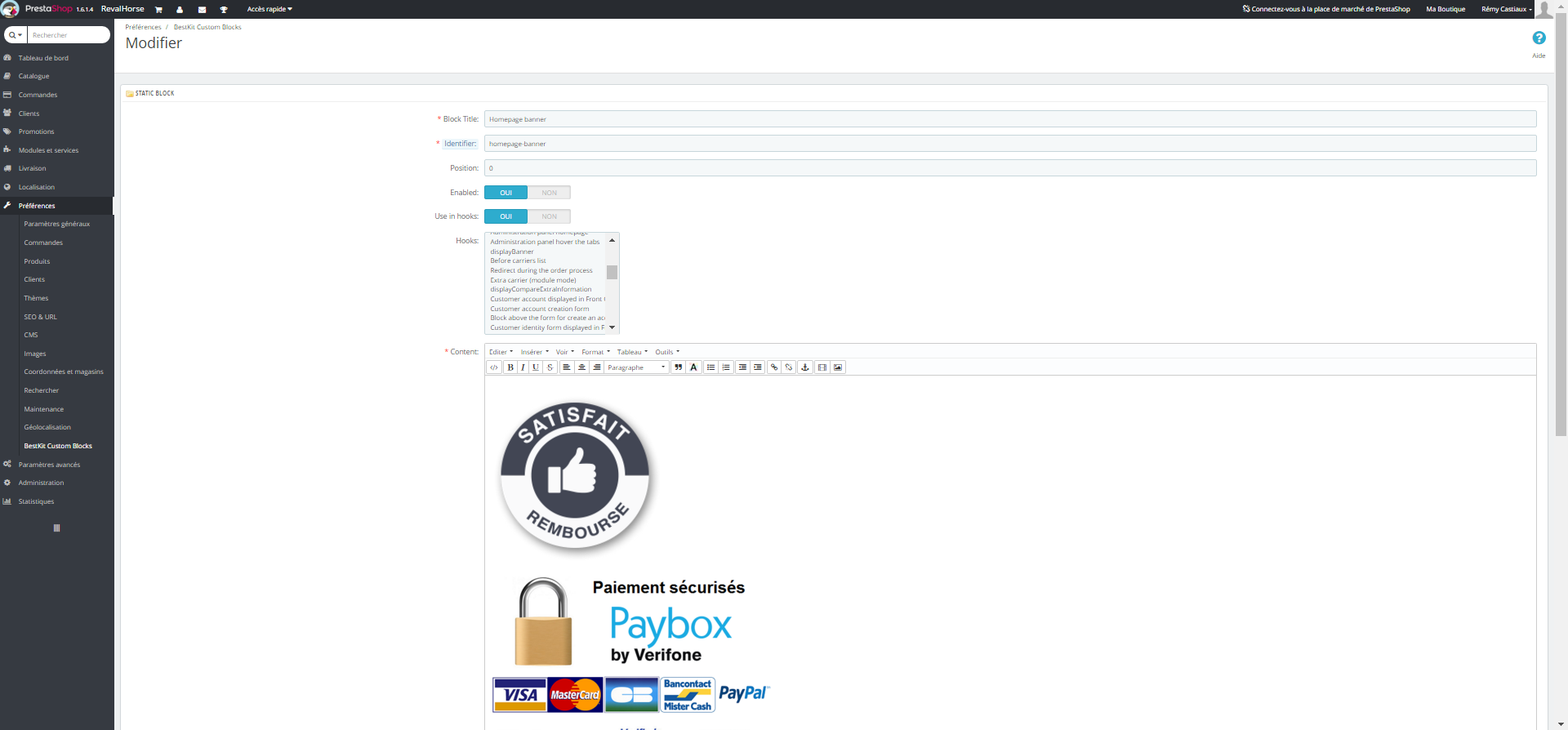The width and height of the screenshot is (1568, 730).
Task: Set Enabled to OUI
Action: (x=506, y=193)
